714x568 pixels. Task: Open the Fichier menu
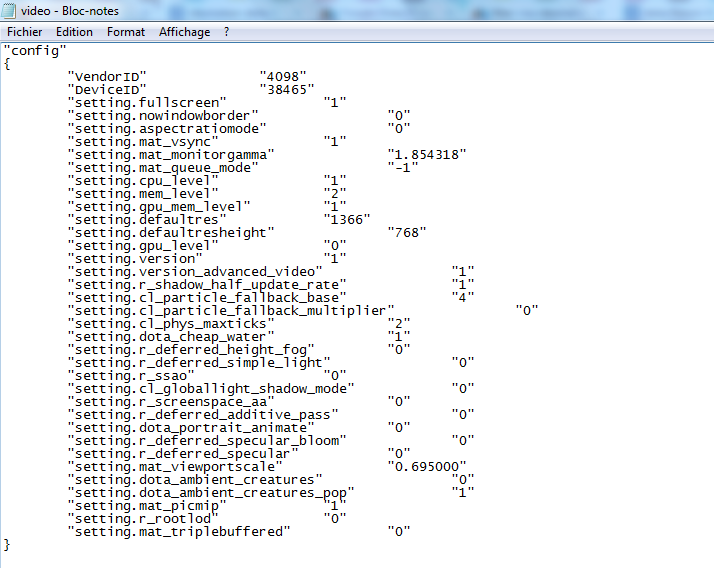[x=25, y=32]
